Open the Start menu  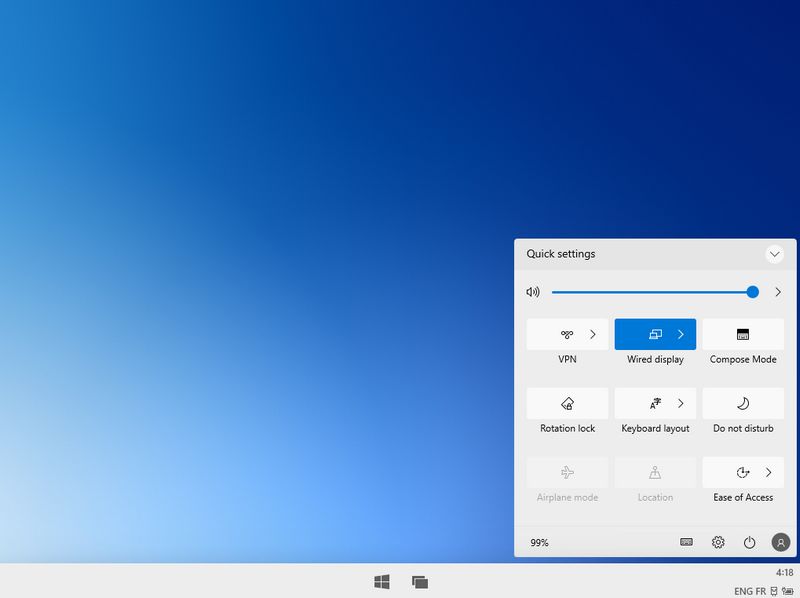click(383, 580)
